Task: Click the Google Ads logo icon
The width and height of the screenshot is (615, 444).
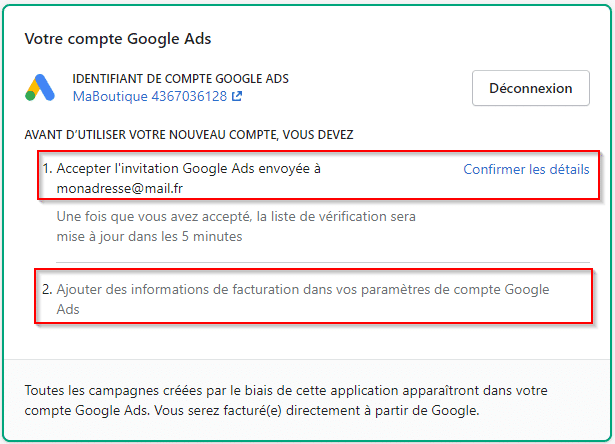Action: [42, 88]
